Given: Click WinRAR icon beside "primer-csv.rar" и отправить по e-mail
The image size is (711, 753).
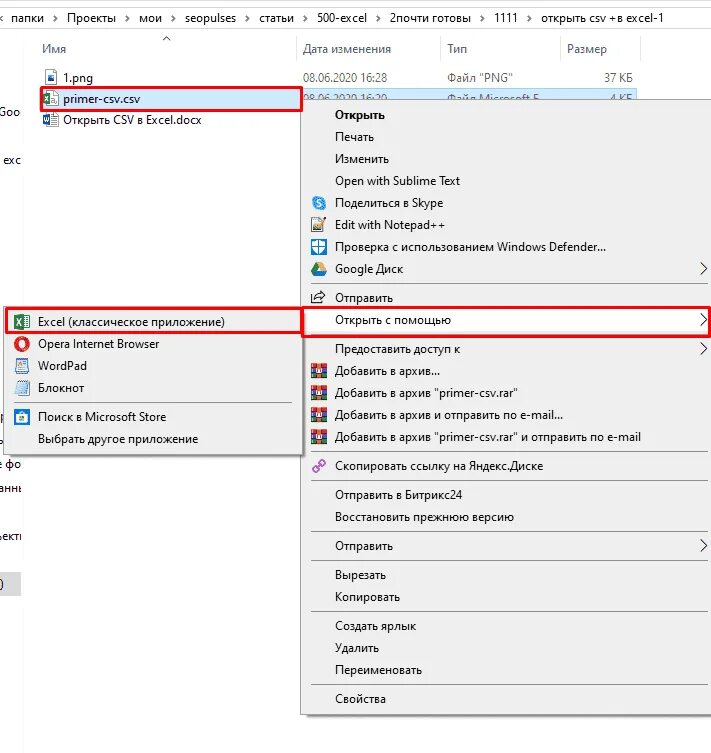Looking at the screenshot, I should tap(319, 437).
